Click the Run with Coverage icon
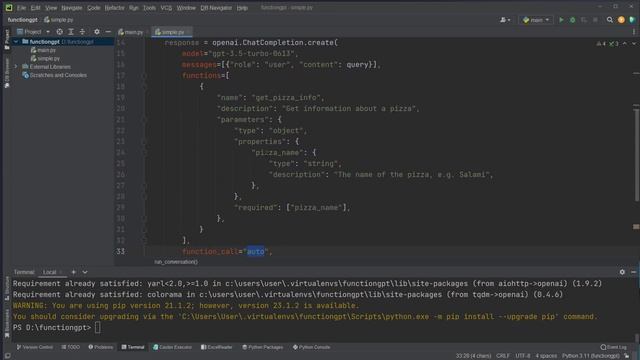 pyautogui.click(x=584, y=20)
